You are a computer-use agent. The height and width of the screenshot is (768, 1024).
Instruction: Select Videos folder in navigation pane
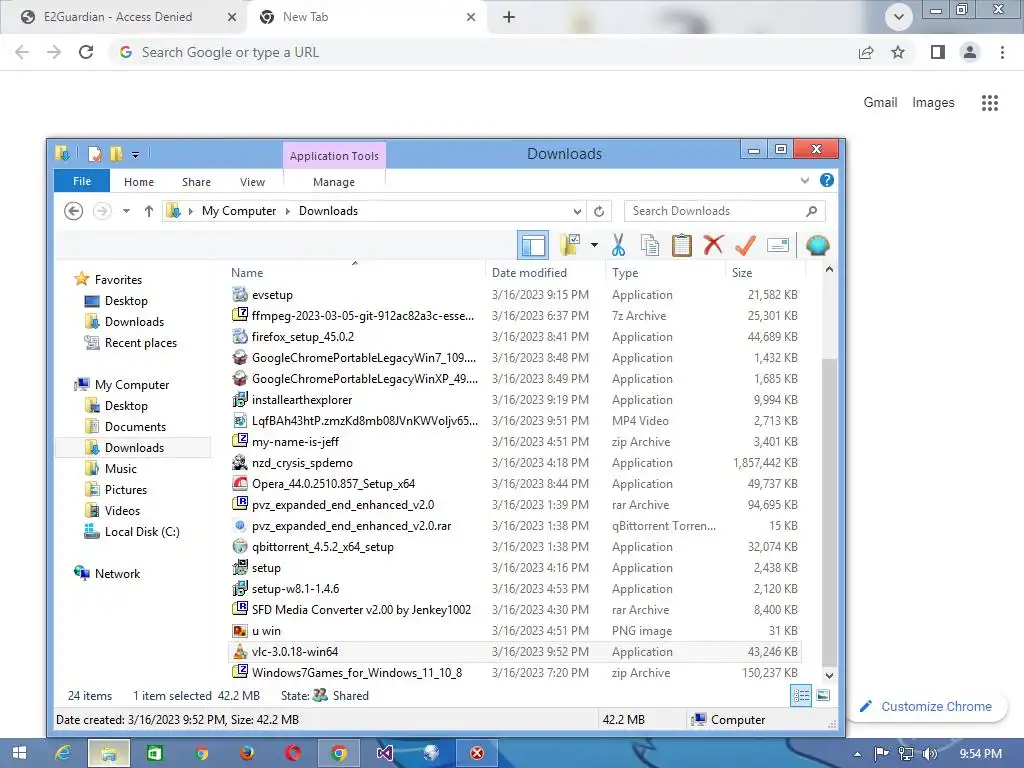pos(122,511)
